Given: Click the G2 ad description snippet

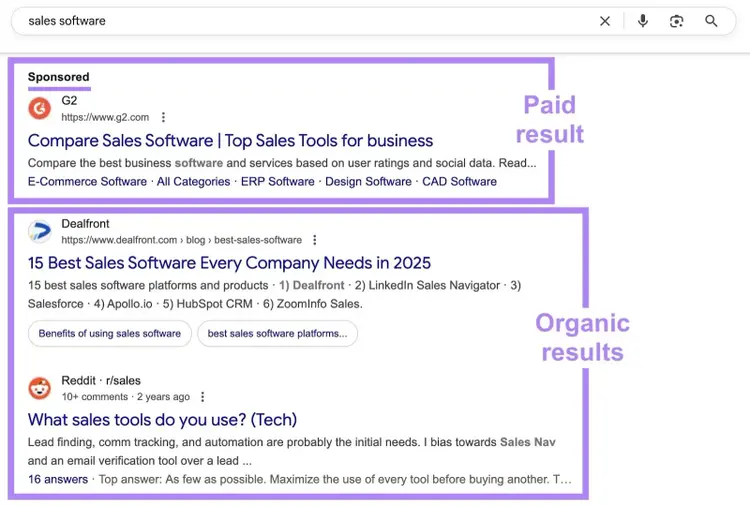Looking at the screenshot, I should pyautogui.click(x=282, y=163).
